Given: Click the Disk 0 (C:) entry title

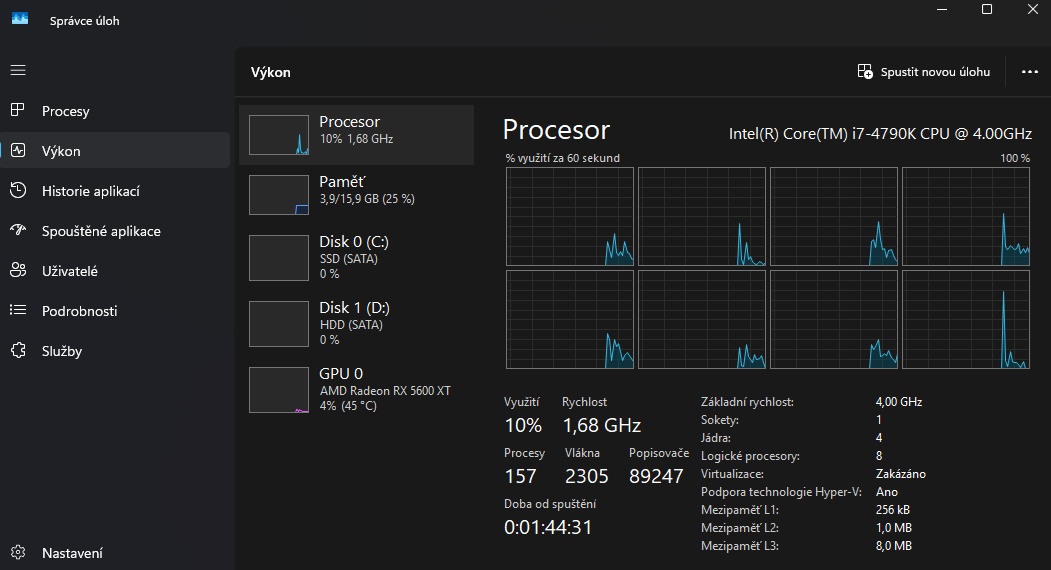Looking at the screenshot, I should coord(354,241).
